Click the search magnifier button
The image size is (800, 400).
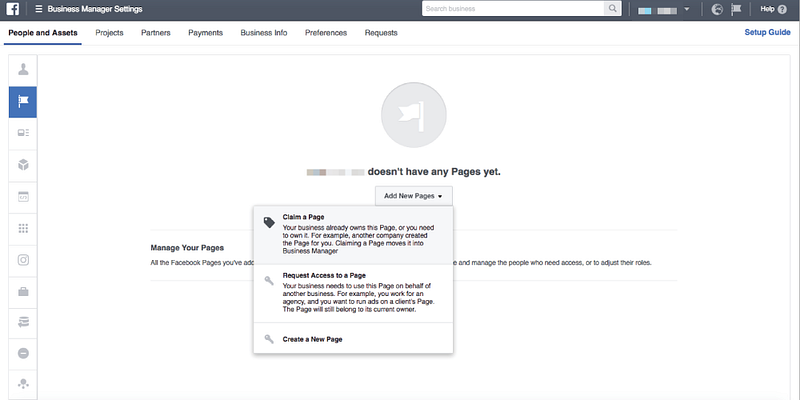pos(612,9)
